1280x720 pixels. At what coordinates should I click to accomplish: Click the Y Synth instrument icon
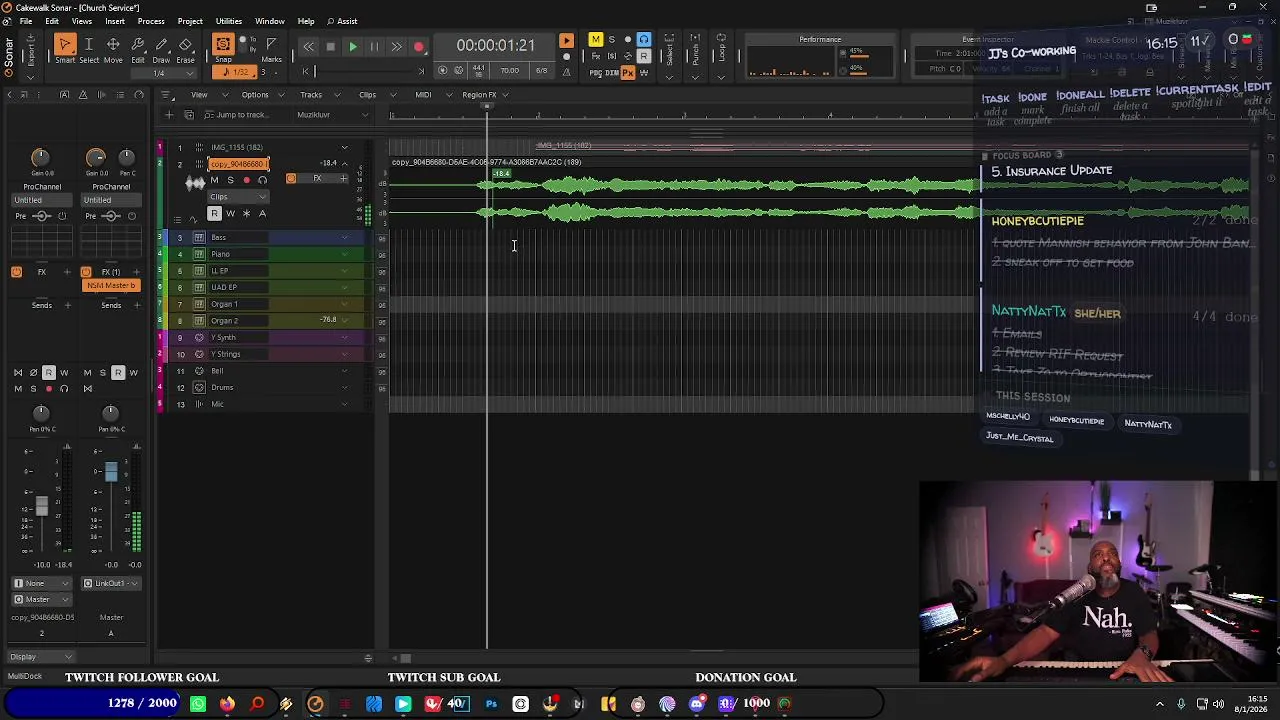199,338
